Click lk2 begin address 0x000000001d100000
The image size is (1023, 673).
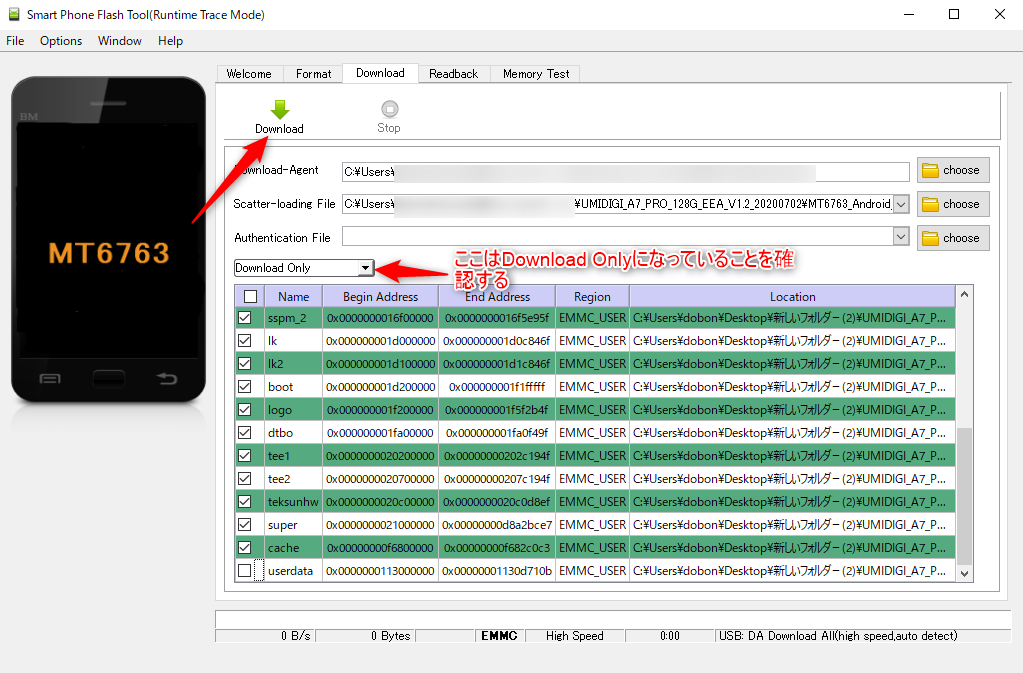coord(380,363)
